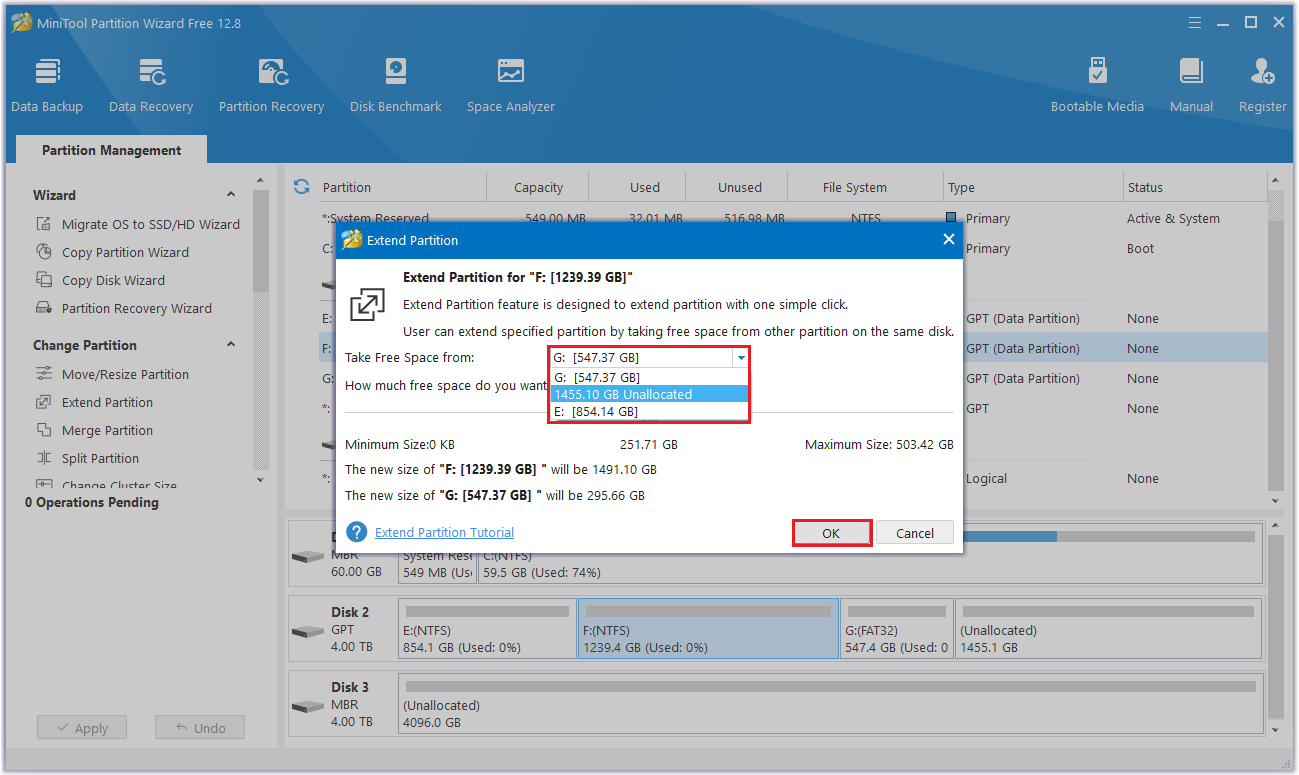
Task: Click the 'Logical' type cell
Action: click(x=986, y=478)
